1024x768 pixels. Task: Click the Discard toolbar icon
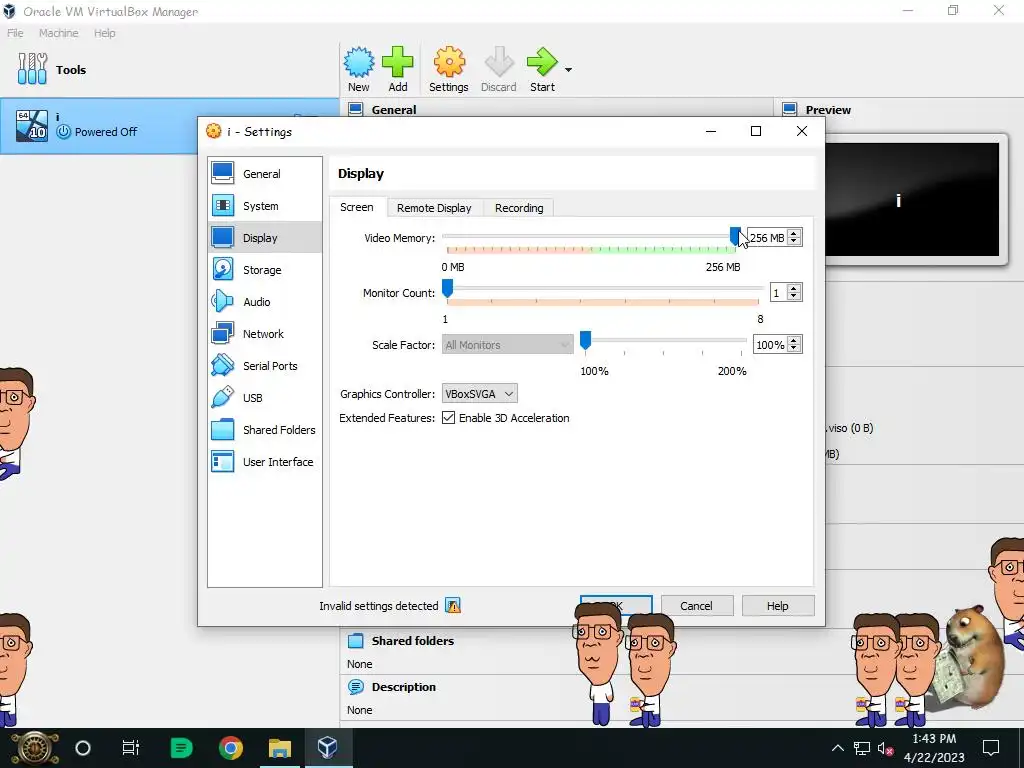click(499, 63)
